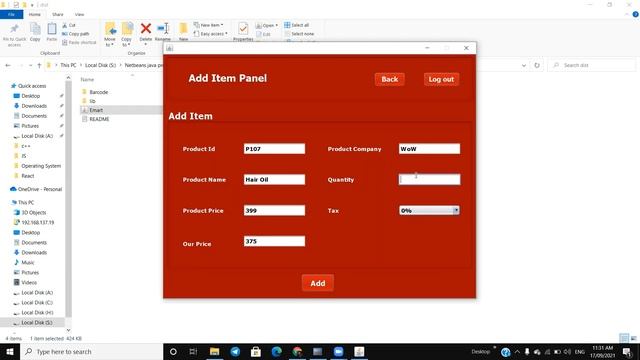The image size is (640, 360).
Task: Click the Explorer search box
Action: point(592,65)
